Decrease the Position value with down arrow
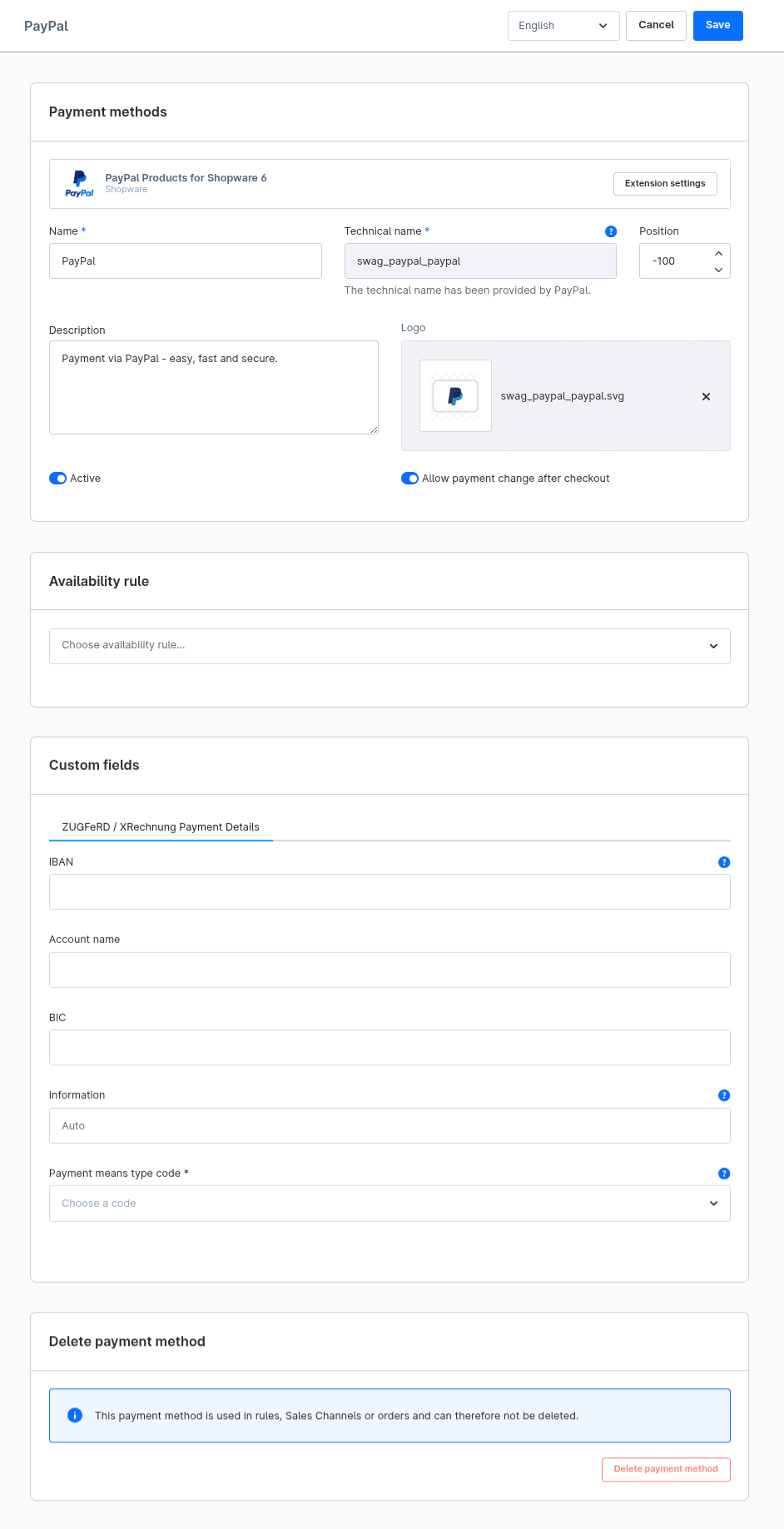Screen dimensions: 784x1529 [x=718, y=270]
